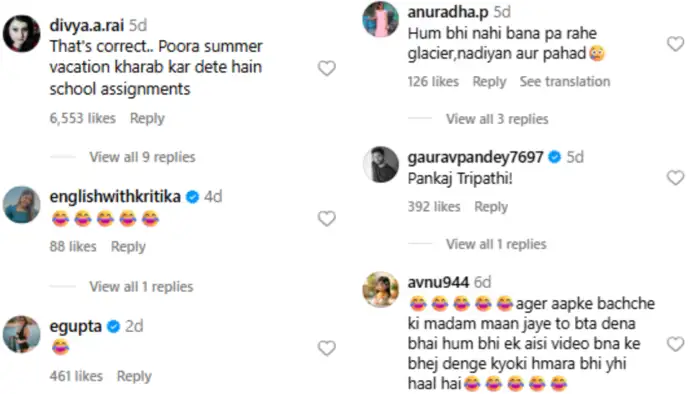Like avnu944's comment heart icon

click(x=675, y=344)
